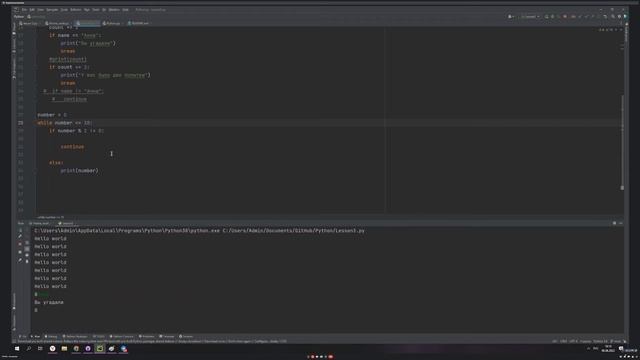The image size is (640, 360).
Task: Click the red Stop icon in top toolbar
Action: (565, 17)
